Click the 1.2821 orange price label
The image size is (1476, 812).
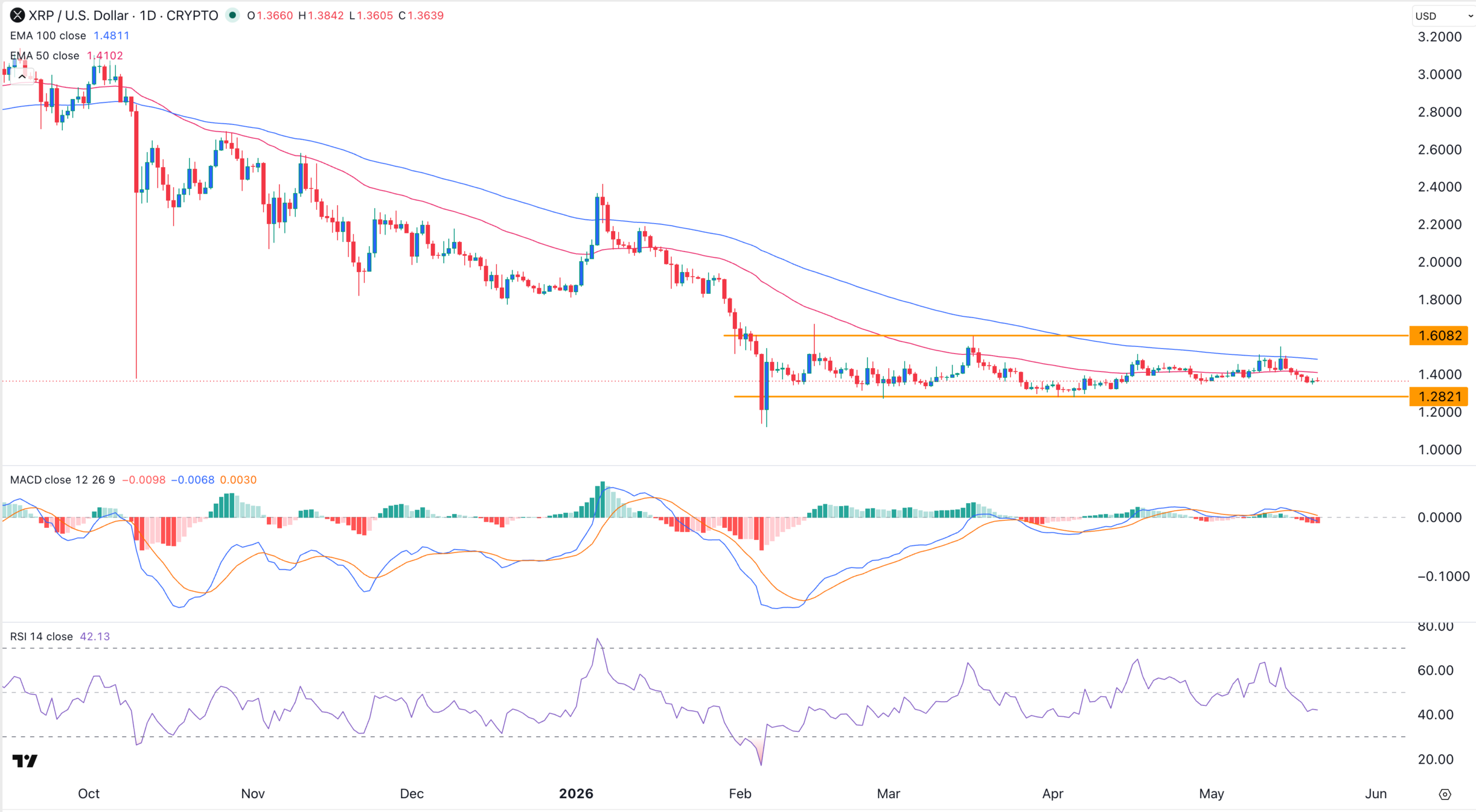tap(1438, 396)
